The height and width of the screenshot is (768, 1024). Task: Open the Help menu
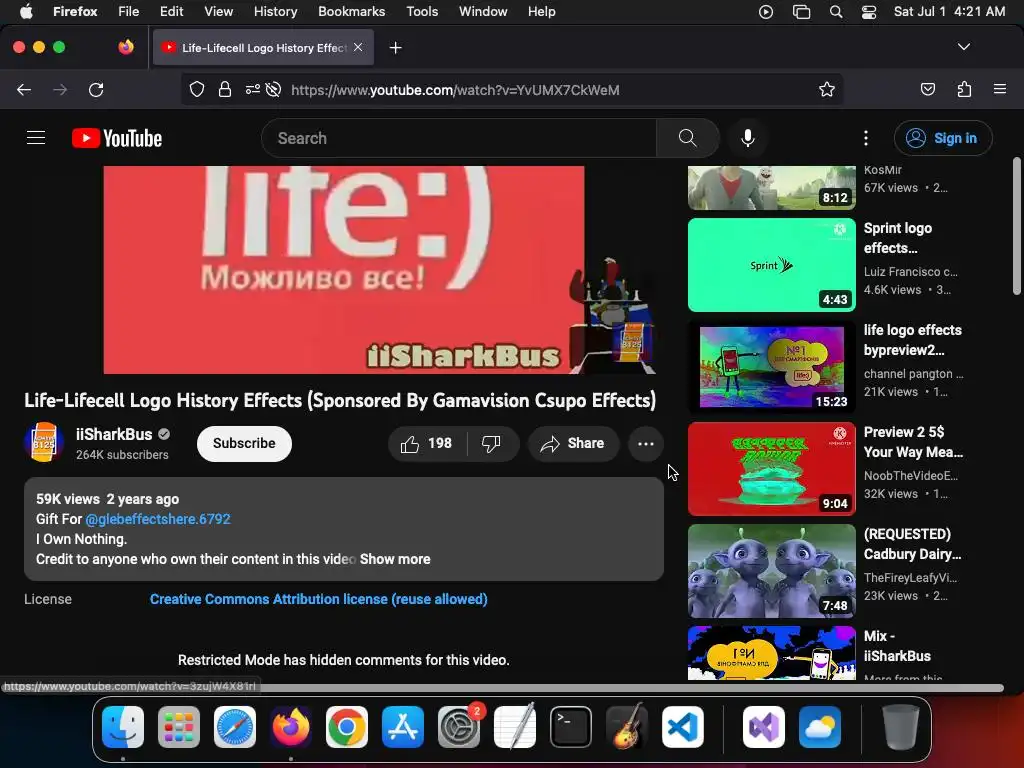pyautogui.click(x=541, y=11)
